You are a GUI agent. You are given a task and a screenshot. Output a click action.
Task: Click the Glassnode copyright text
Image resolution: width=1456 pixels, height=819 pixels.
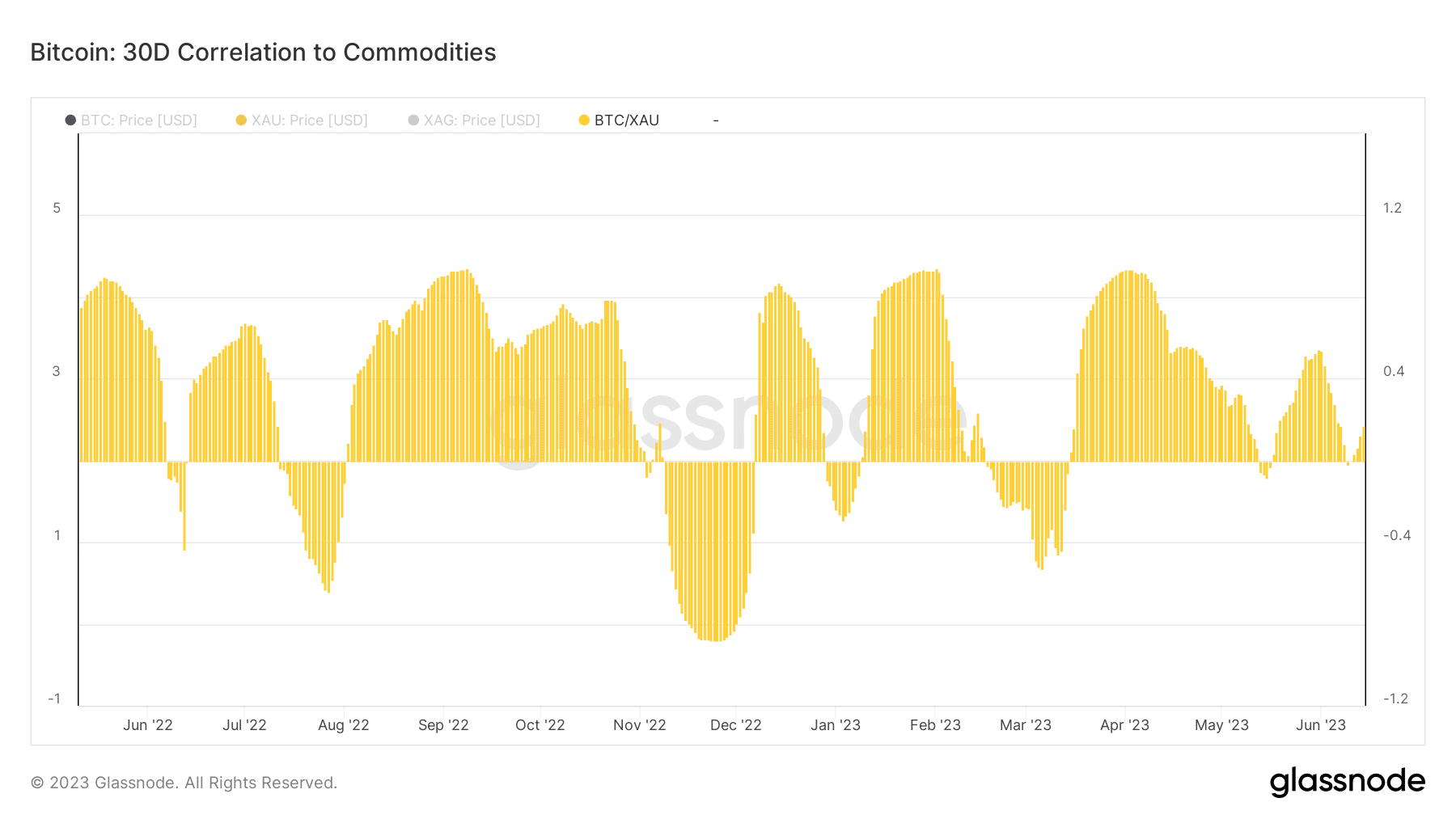pos(184,783)
